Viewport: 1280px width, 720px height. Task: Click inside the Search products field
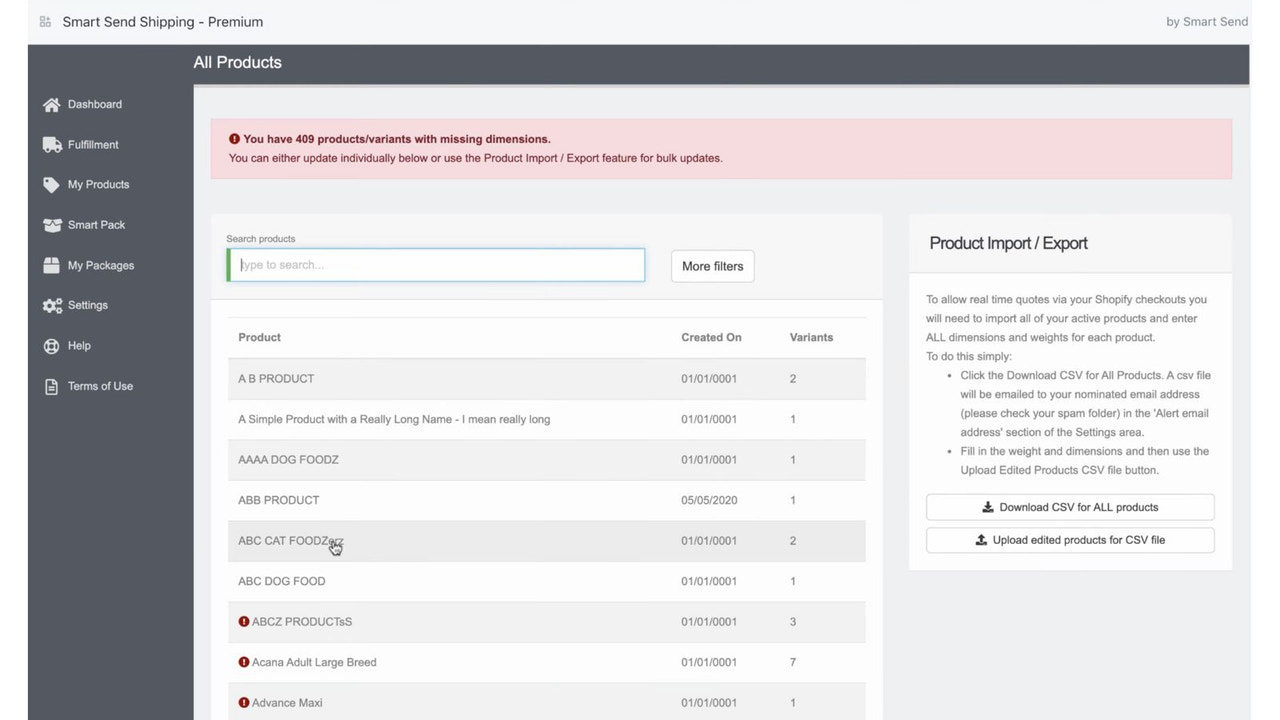(x=435, y=264)
